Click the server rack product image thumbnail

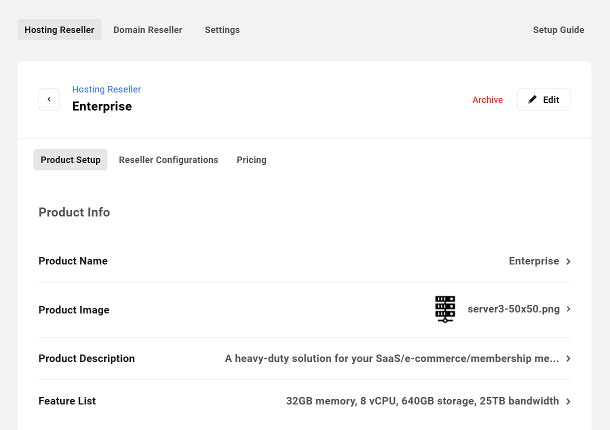(x=445, y=309)
